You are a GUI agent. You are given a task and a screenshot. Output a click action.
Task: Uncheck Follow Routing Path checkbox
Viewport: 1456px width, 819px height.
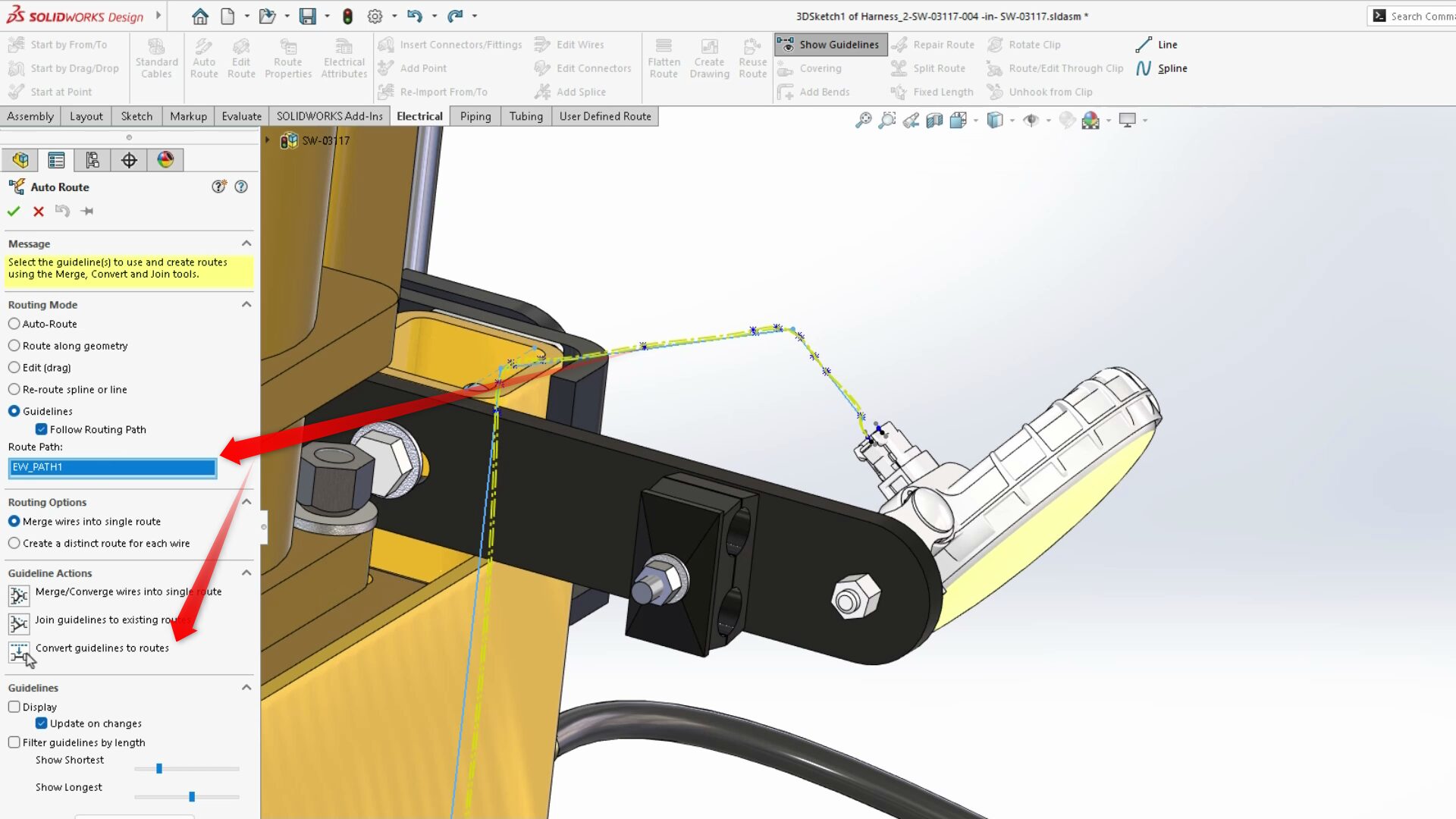[x=42, y=429]
